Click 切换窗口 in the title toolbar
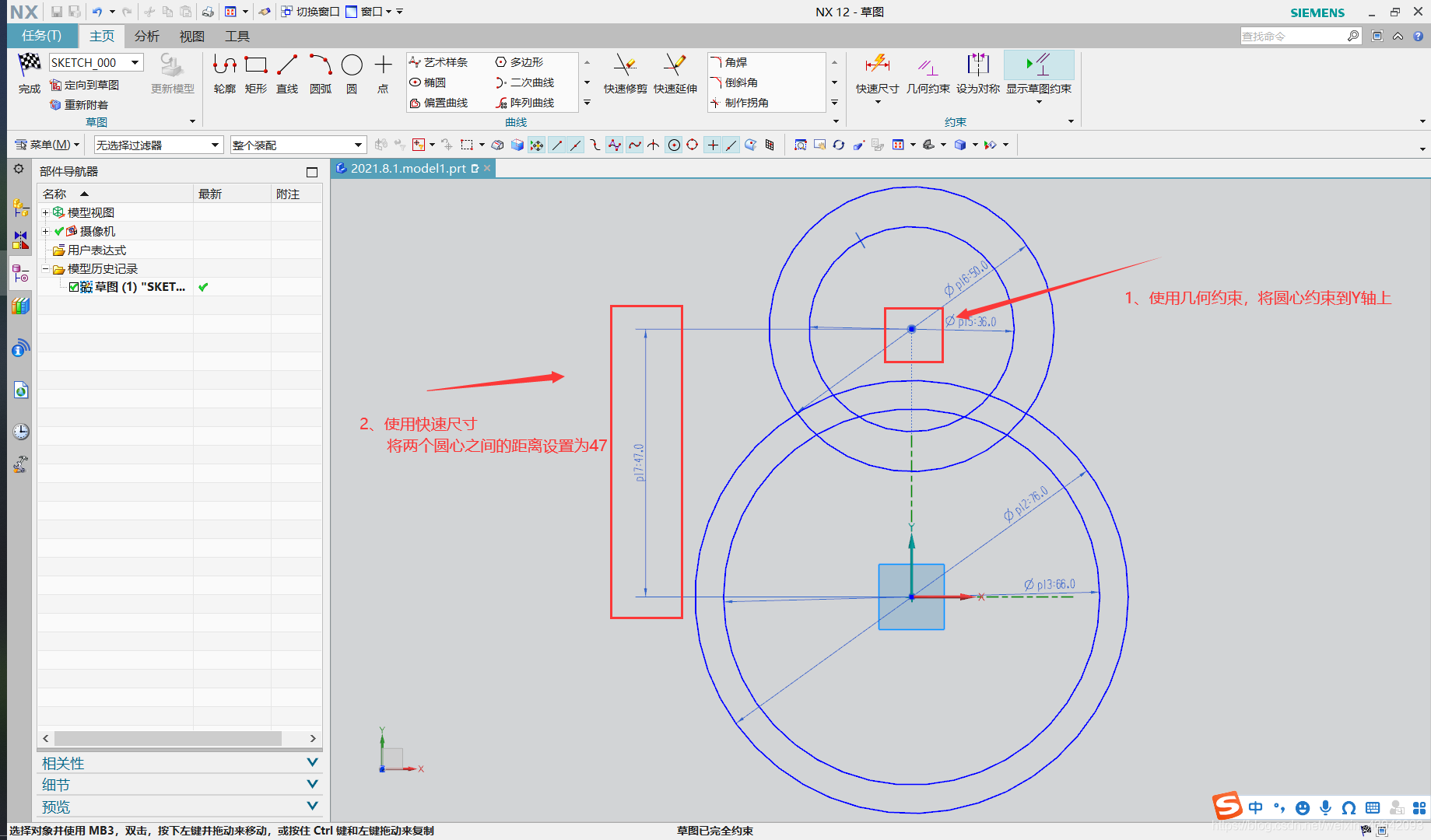 click(310, 12)
